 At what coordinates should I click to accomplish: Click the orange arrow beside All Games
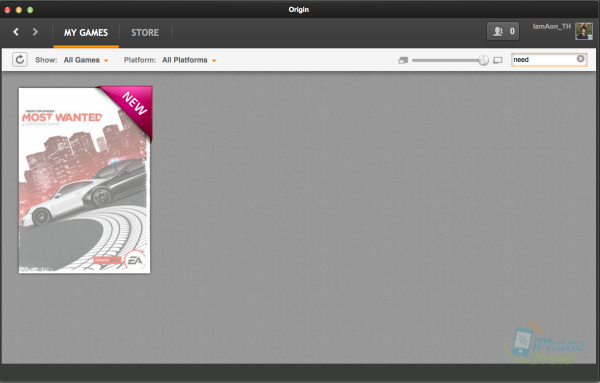point(106,60)
